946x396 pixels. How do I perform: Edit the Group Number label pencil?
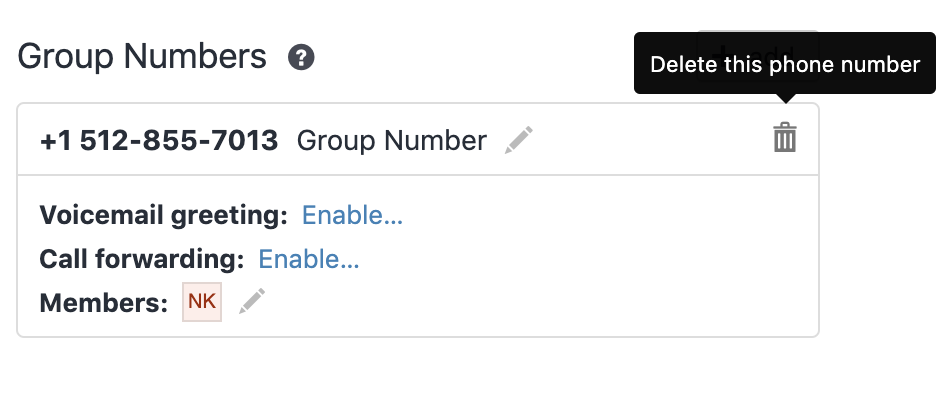pos(519,140)
